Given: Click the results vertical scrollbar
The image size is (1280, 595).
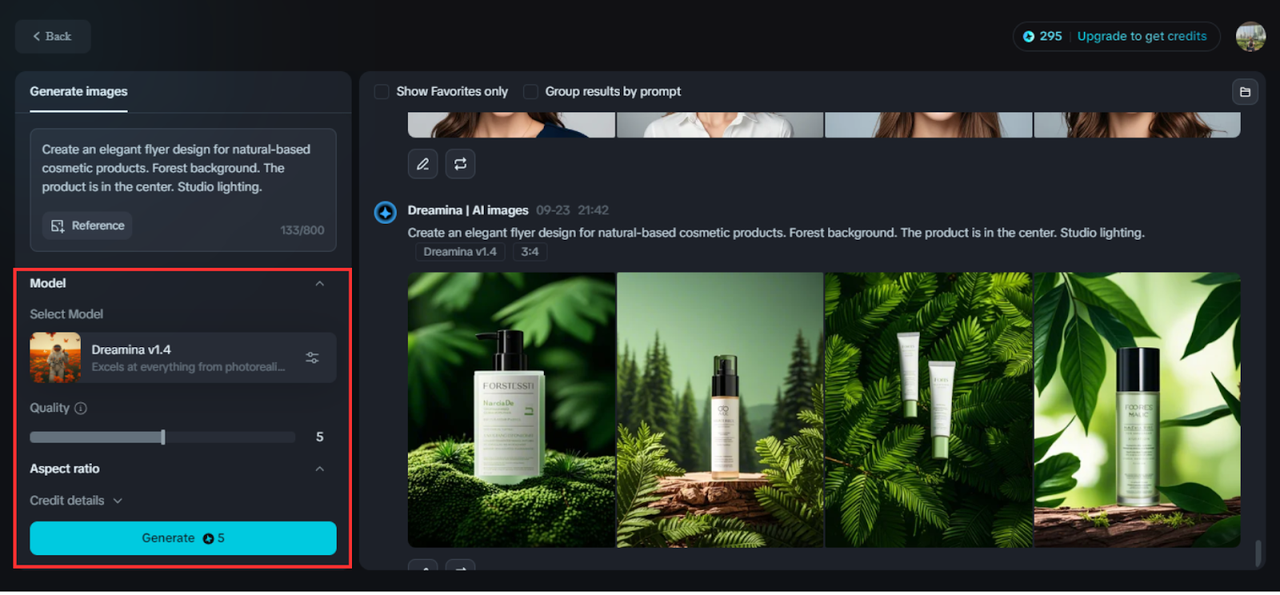Looking at the screenshot, I should (1258, 553).
